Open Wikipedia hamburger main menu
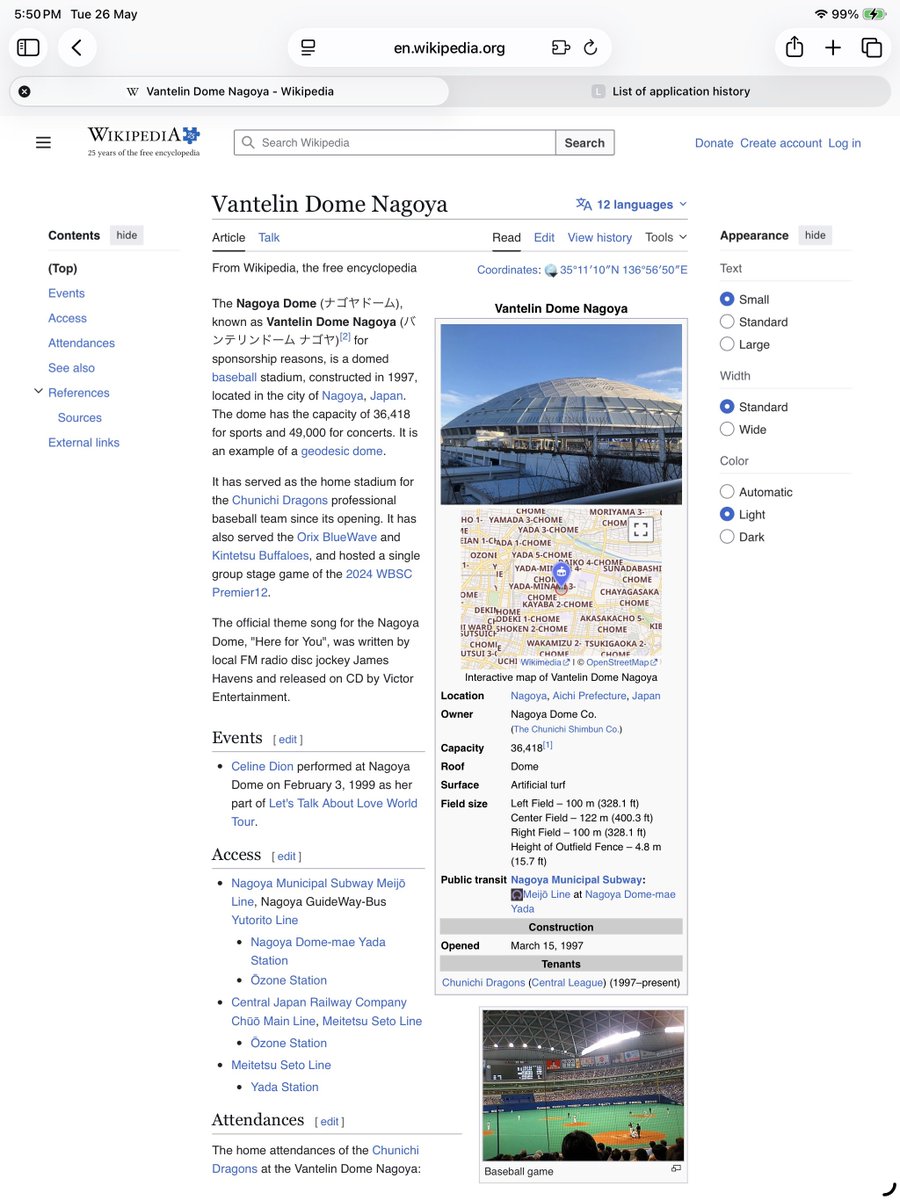 43,143
